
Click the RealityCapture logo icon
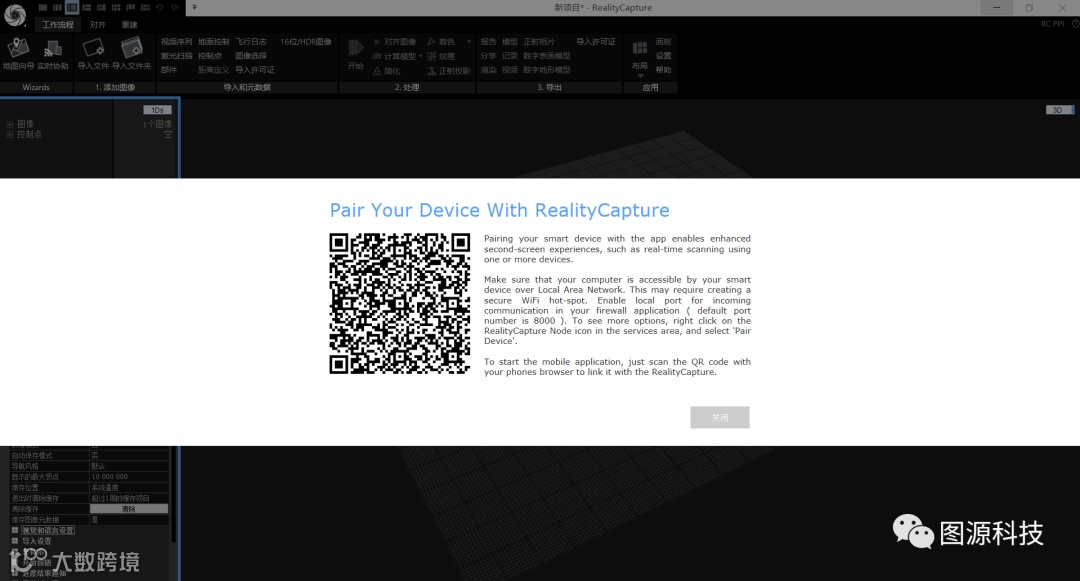[x=14, y=14]
